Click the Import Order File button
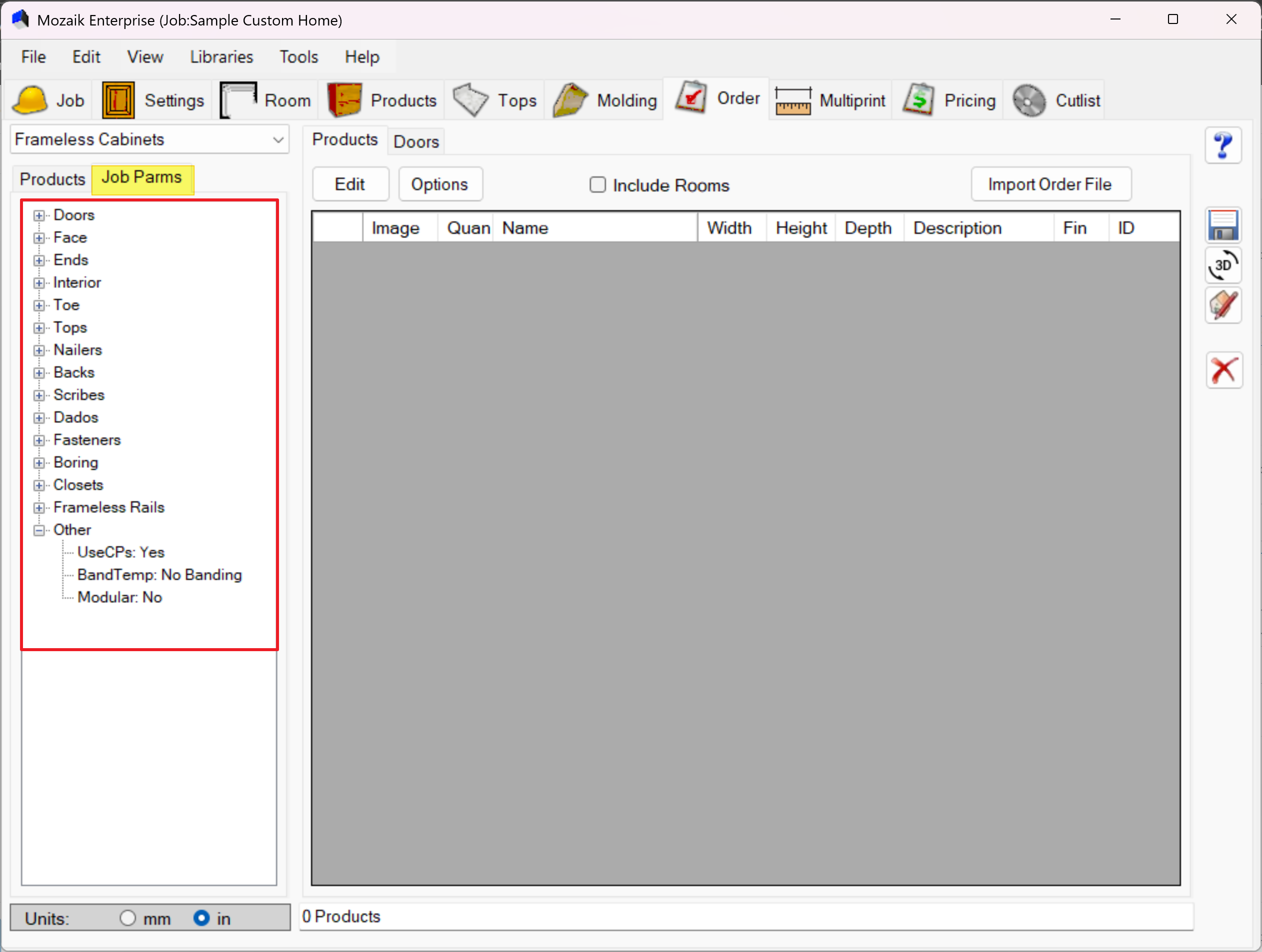The image size is (1262, 952). click(x=1050, y=184)
